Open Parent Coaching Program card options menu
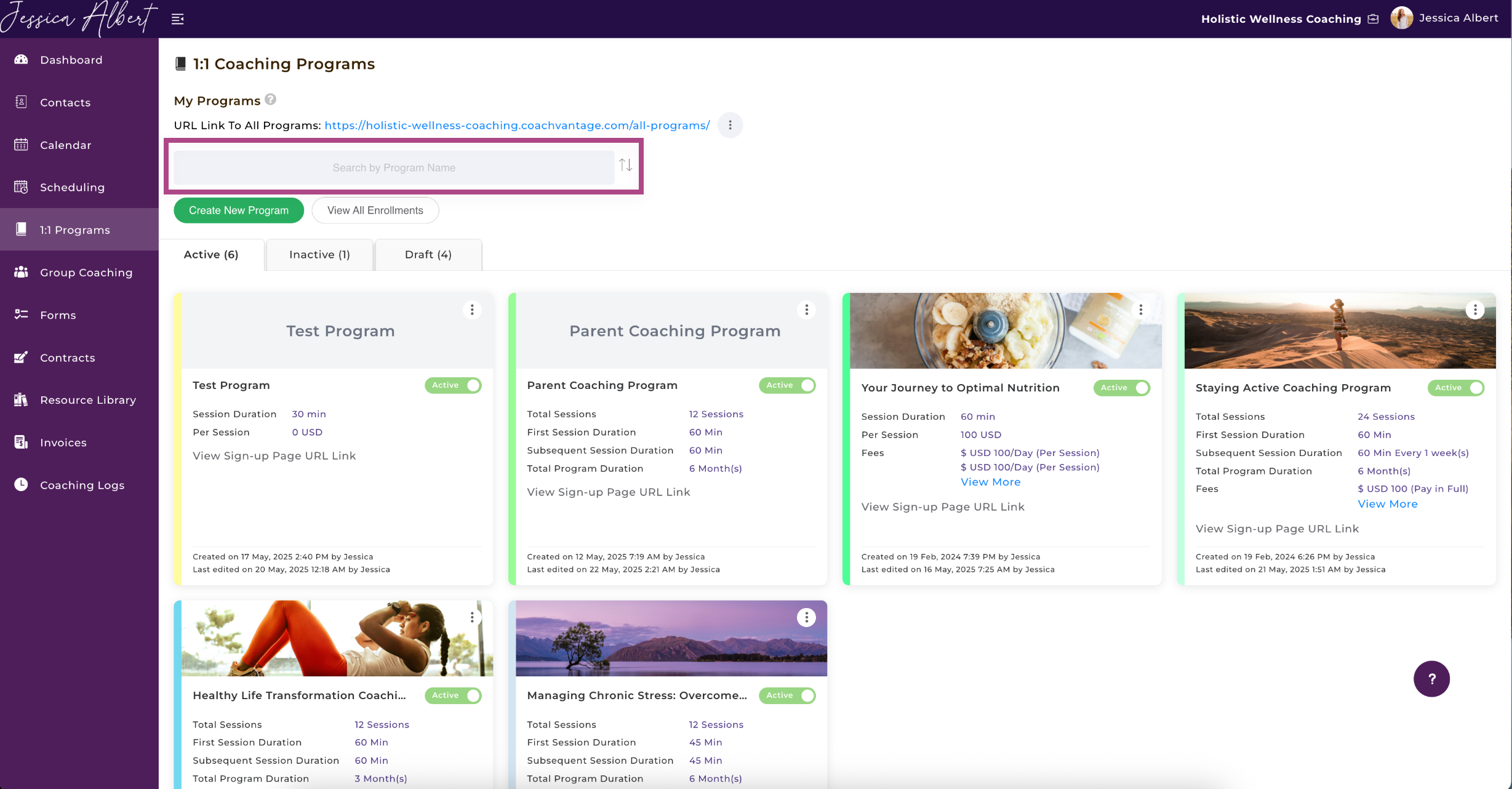1512x789 pixels. click(806, 310)
